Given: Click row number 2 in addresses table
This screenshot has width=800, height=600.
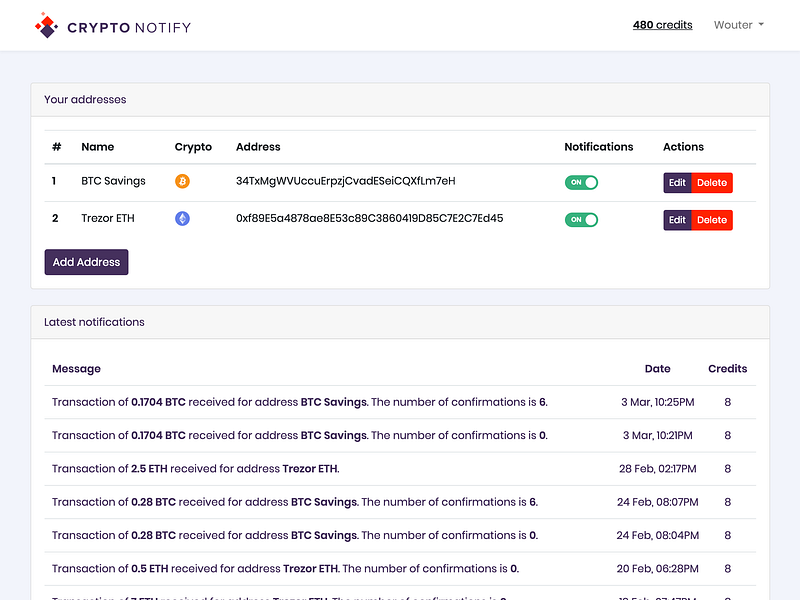Looking at the screenshot, I should [x=55, y=218].
